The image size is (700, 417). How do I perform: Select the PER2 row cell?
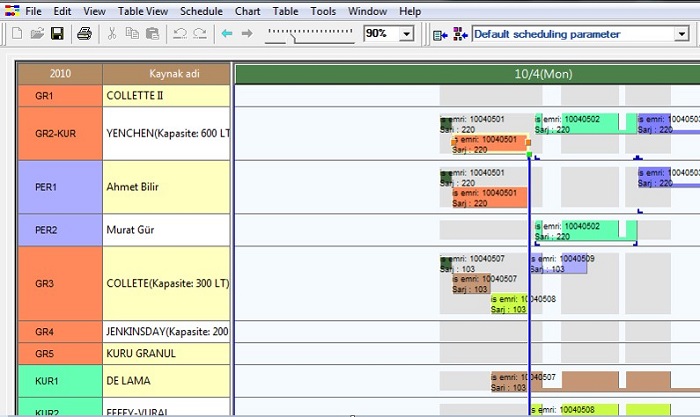pyautogui.click(x=60, y=230)
